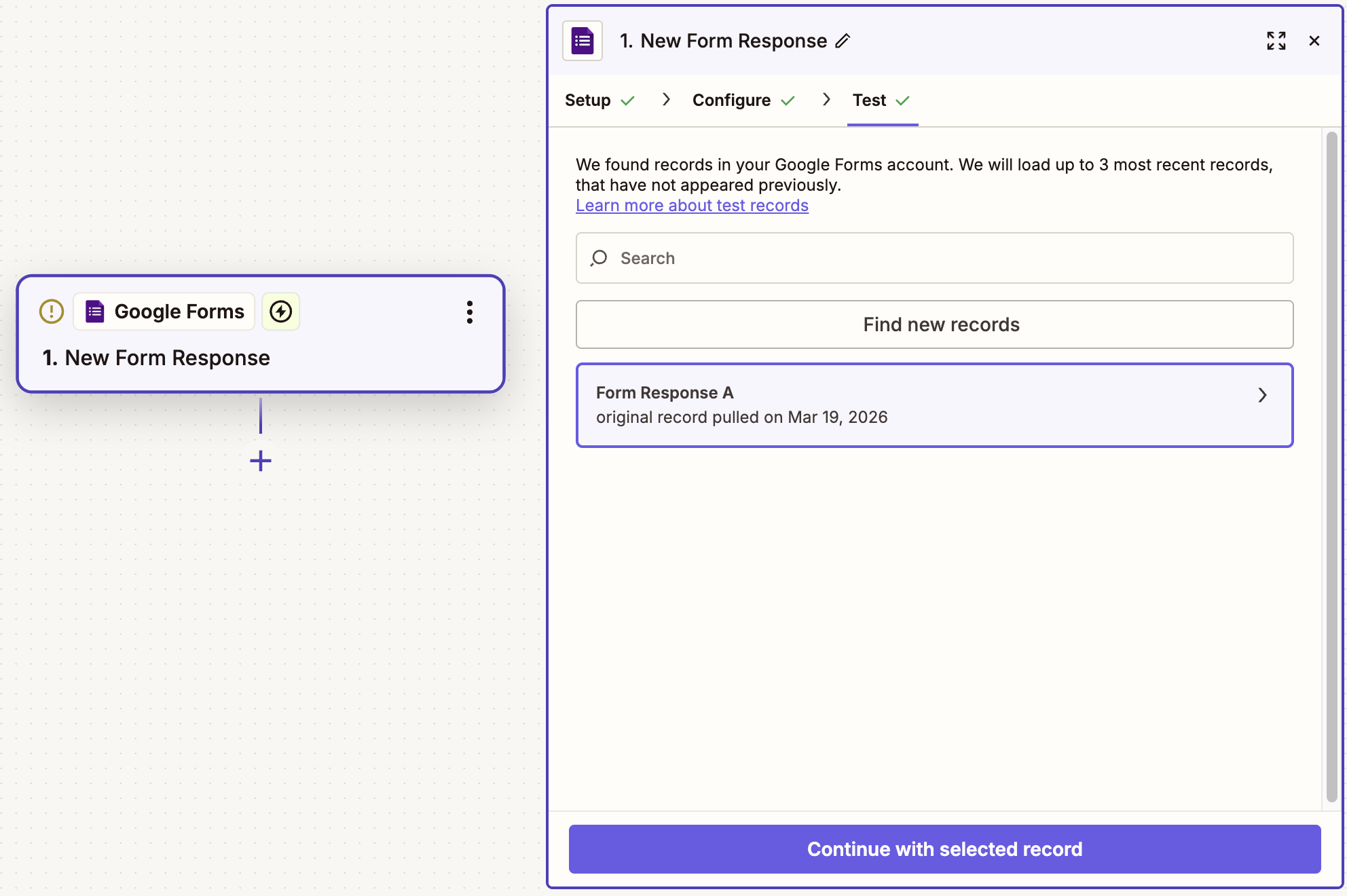Click the search magnifier icon

click(x=599, y=258)
